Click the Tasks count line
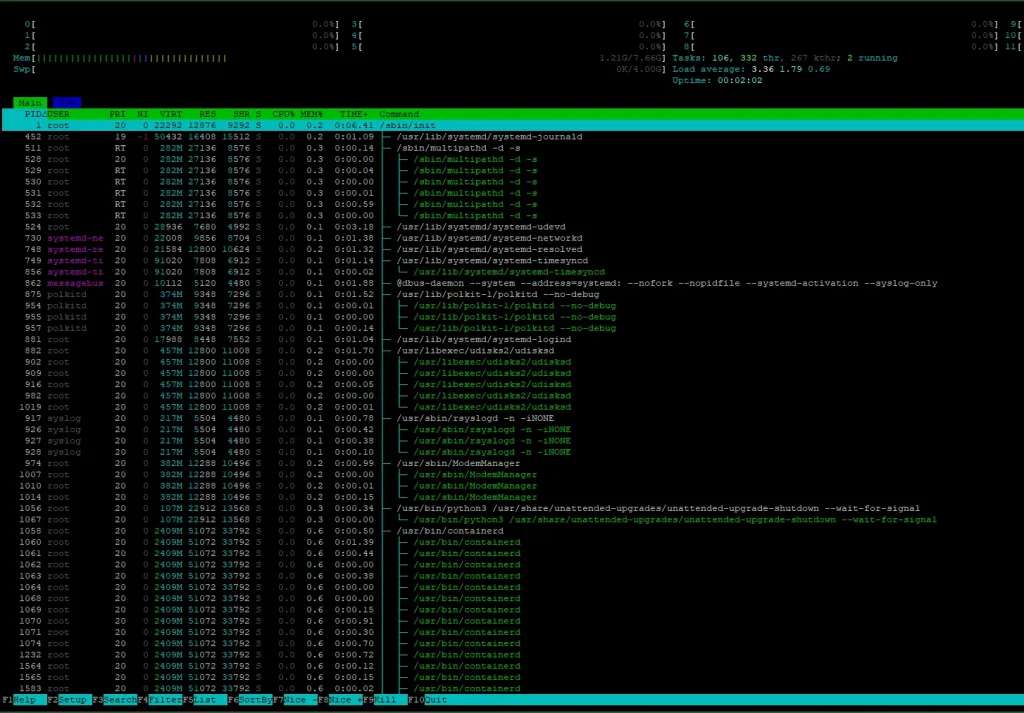The height and width of the screenshot is (713, 1024). click(785, 58)
